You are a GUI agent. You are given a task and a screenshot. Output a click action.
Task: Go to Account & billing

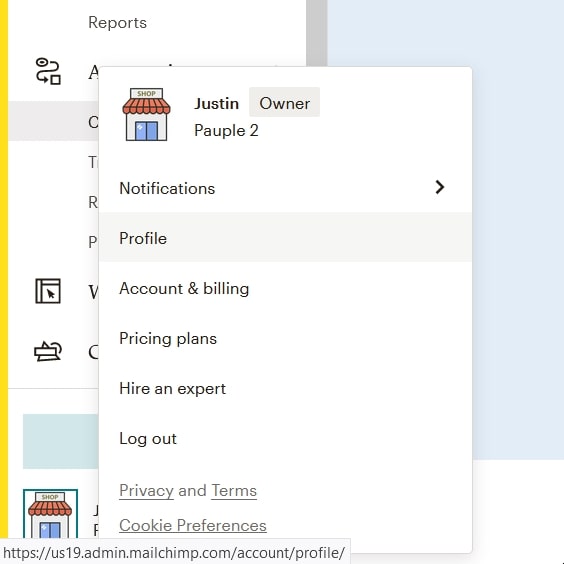point(285,288)
